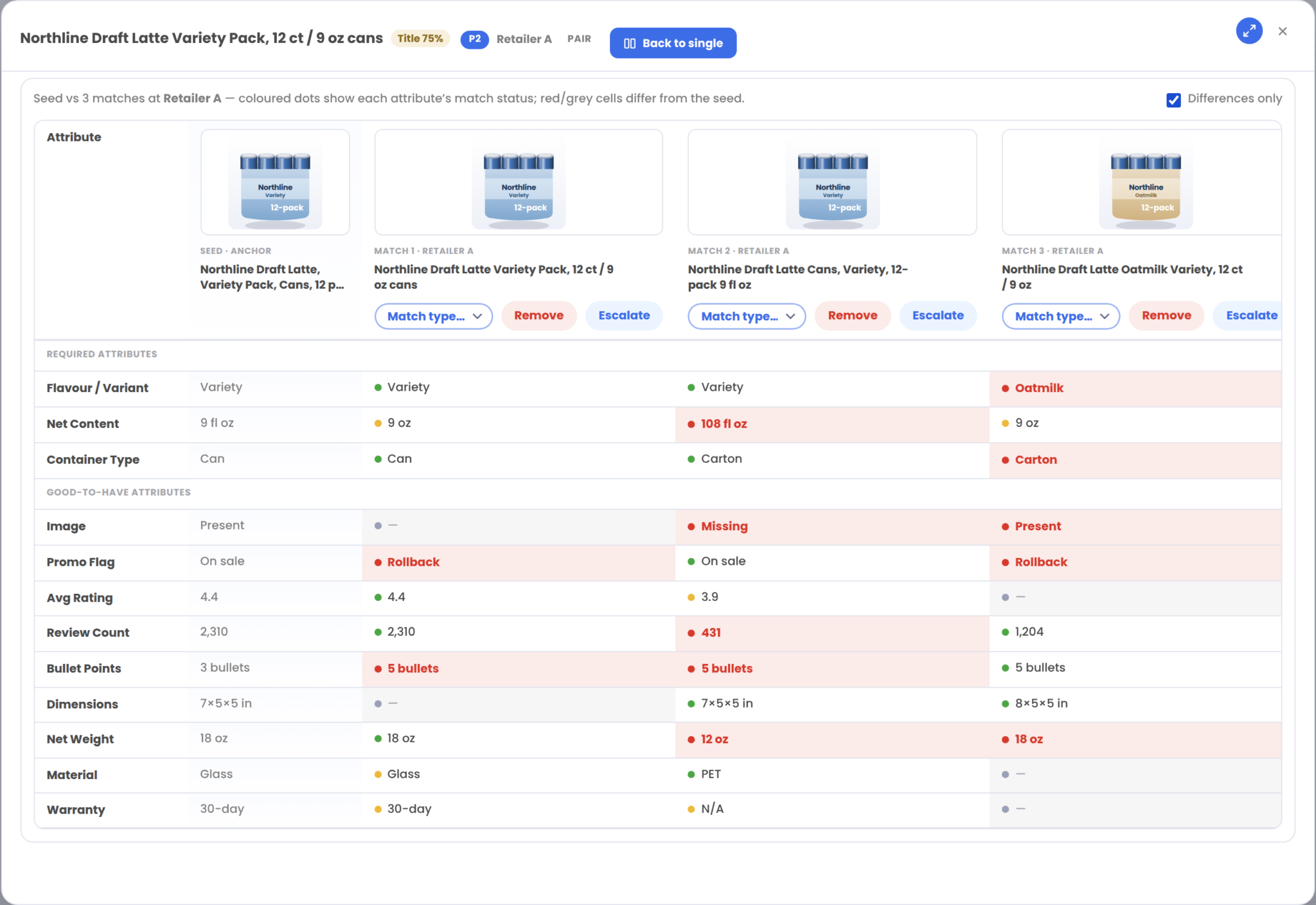Close the comparison dialog with X
Screen dimensions: 1316x905
coord(1283,31)
